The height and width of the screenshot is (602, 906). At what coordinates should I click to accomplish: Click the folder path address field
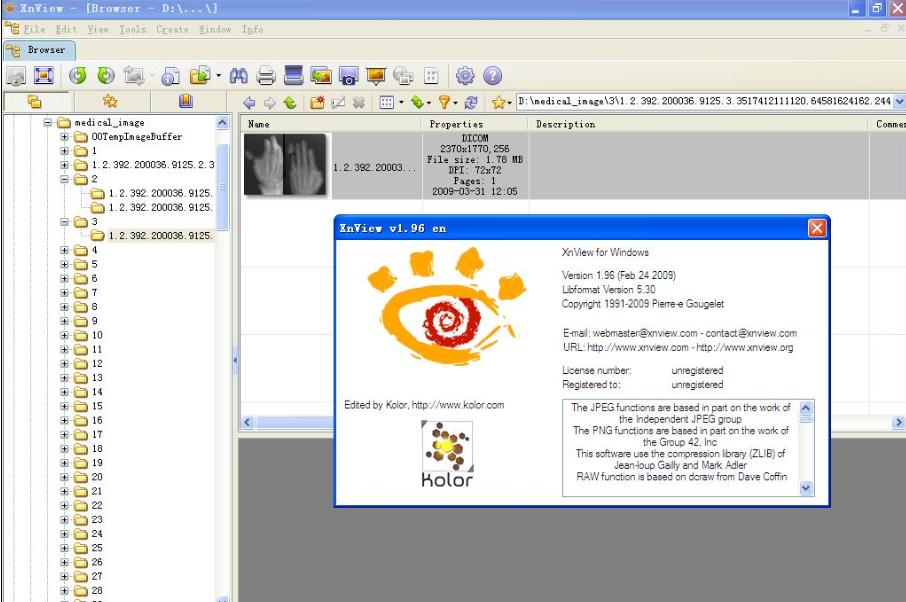click(704, 101)
